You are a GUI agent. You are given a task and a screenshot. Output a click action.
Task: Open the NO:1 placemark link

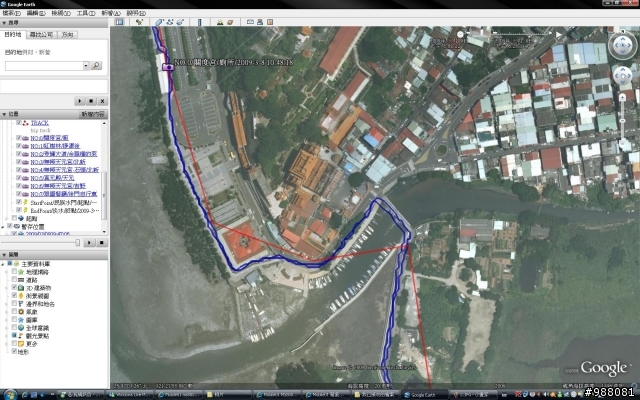[x=55, y=146]
